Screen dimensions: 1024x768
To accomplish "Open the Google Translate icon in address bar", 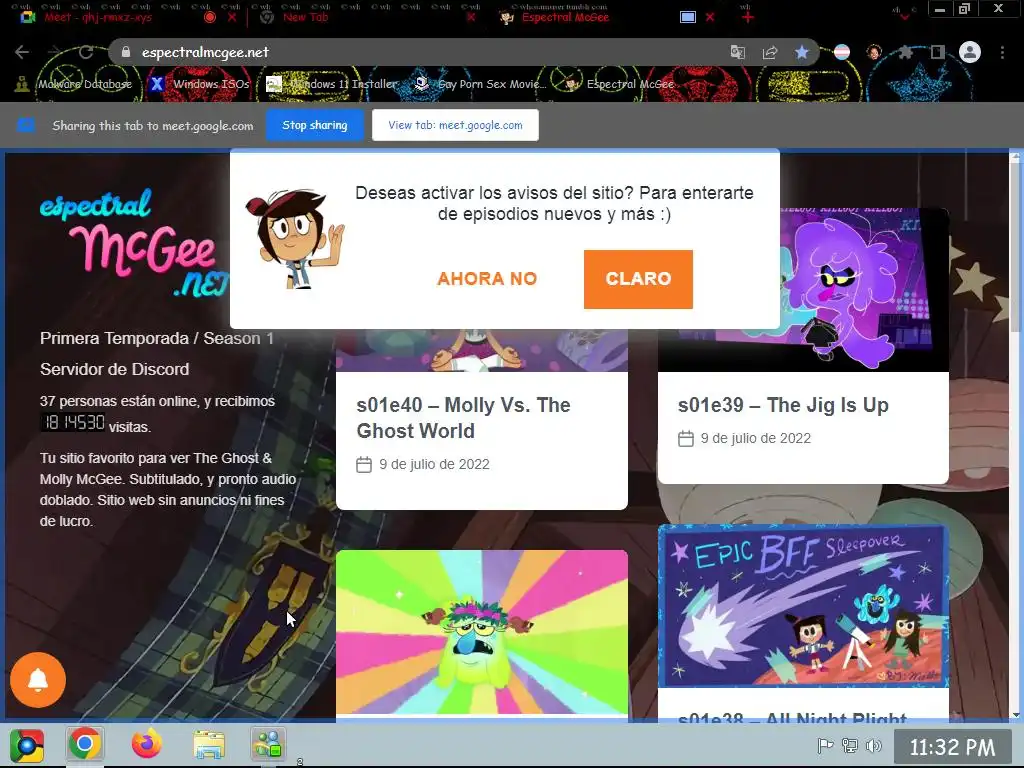I will coord(738,52).
